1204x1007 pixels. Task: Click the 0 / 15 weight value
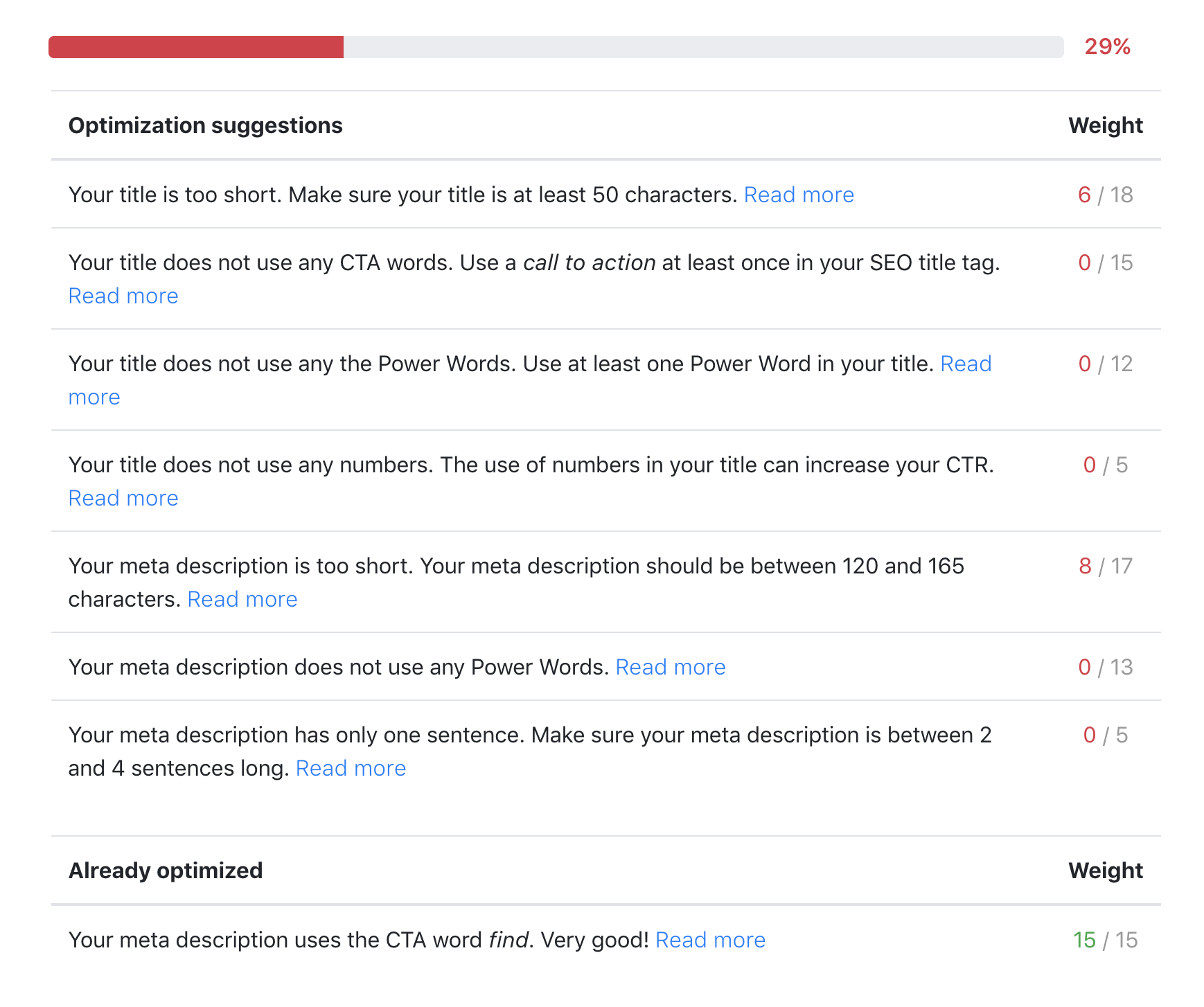[1106, 262]
